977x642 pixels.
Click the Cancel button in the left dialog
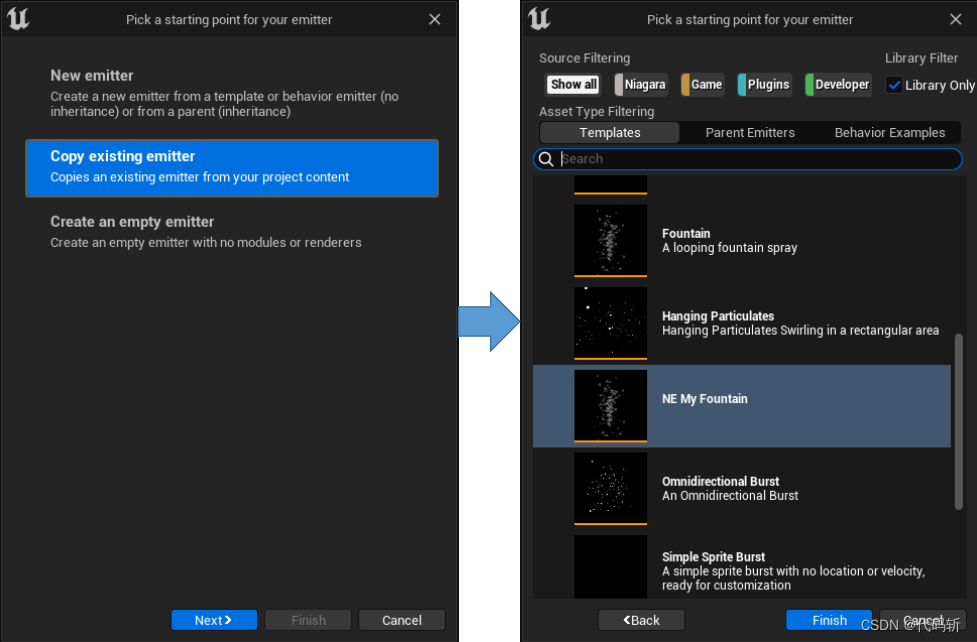(x=402, y=620)
